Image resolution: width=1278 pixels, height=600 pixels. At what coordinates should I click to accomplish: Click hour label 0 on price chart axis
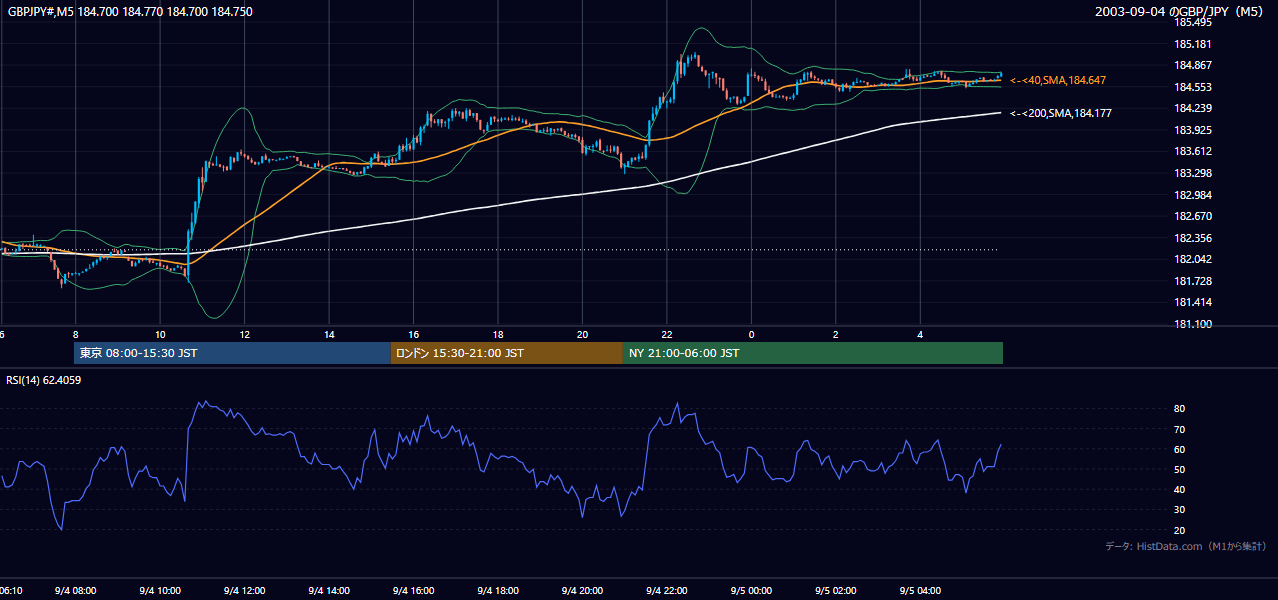coord(751,334)
